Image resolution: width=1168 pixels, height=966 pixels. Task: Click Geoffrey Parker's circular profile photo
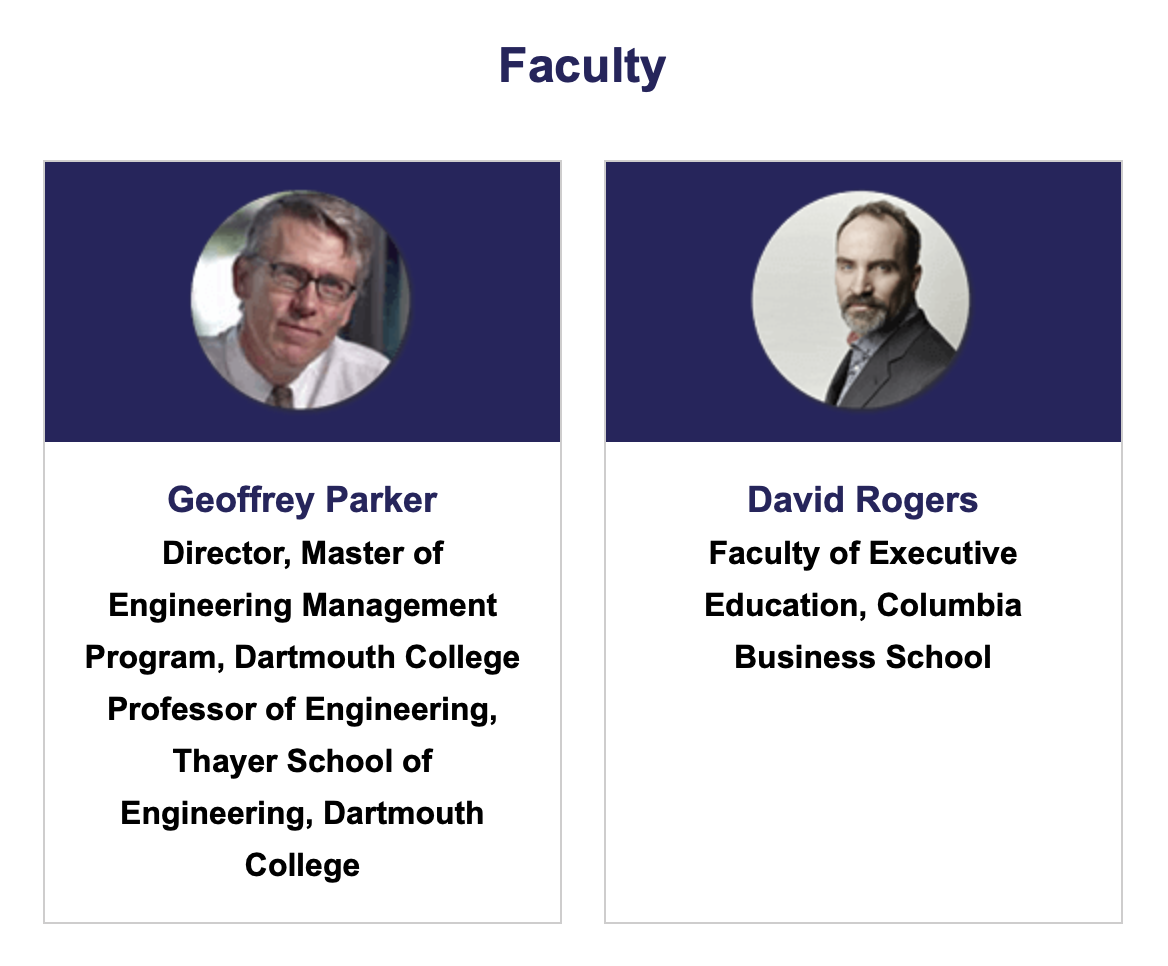(301, 301)
